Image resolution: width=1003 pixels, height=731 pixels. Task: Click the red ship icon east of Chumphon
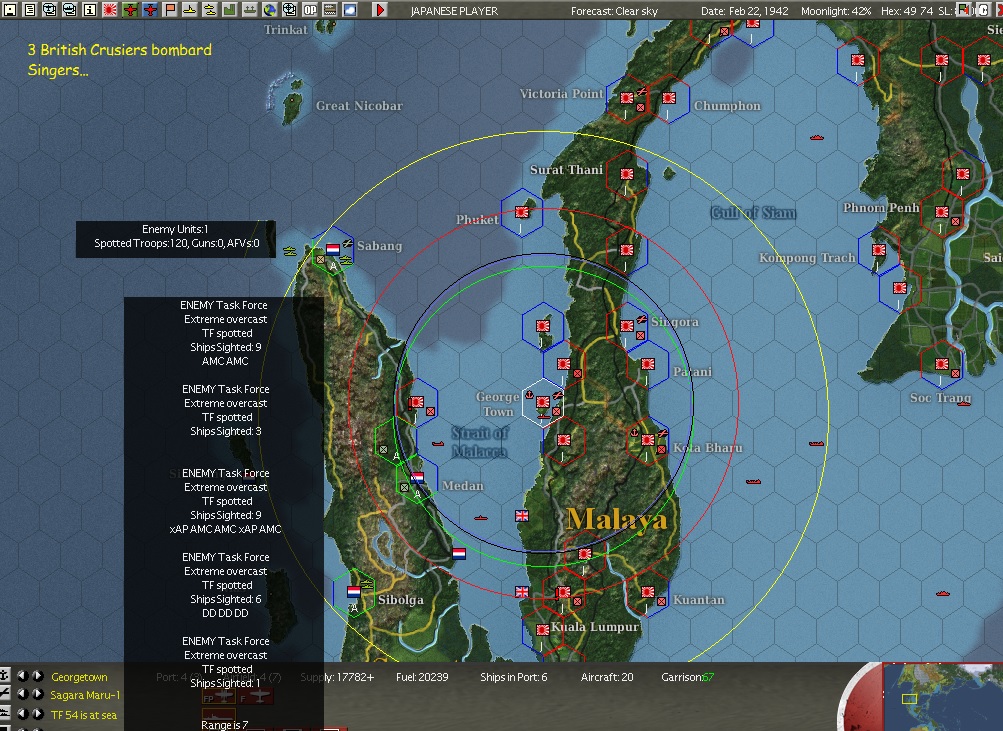point(817,137)
